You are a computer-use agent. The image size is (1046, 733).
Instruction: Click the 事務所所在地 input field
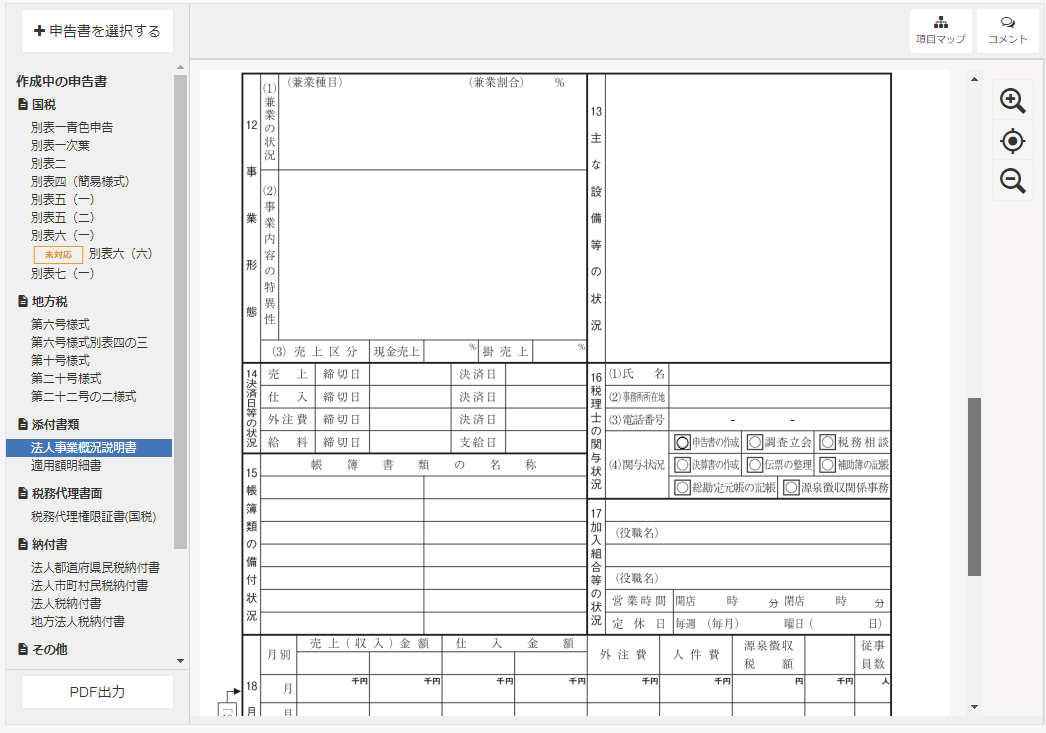(x=779, y=397)
